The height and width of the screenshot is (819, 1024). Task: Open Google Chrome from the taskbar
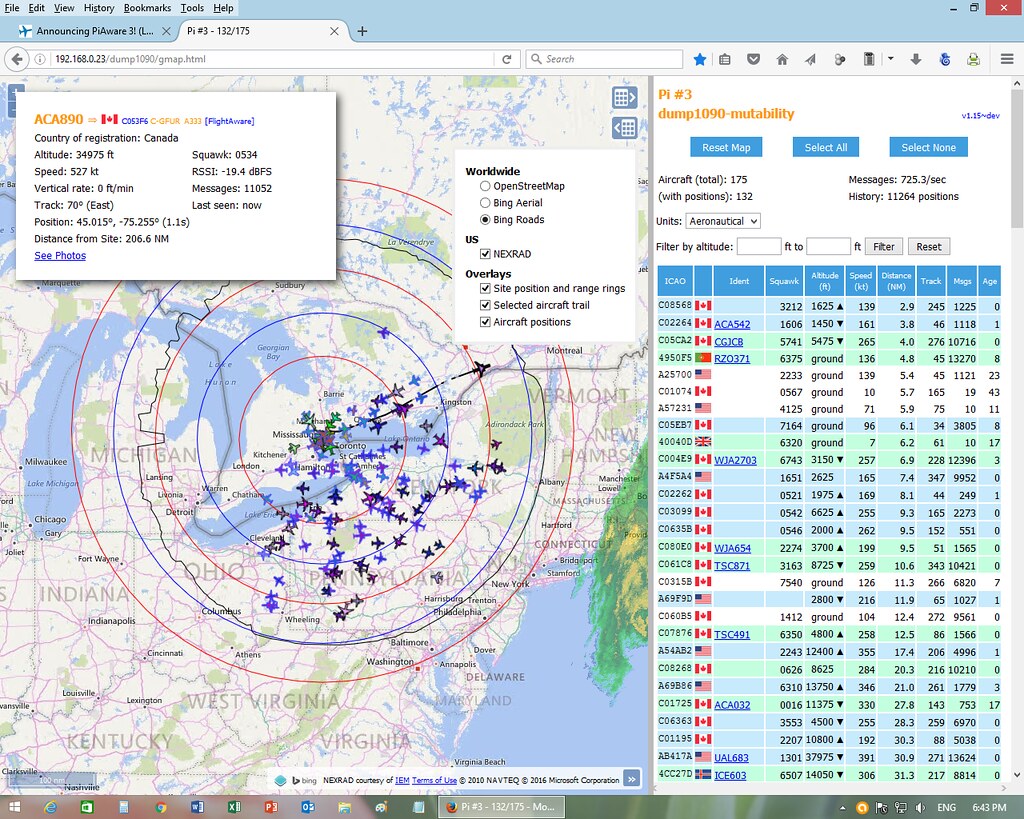coord(161,807)
